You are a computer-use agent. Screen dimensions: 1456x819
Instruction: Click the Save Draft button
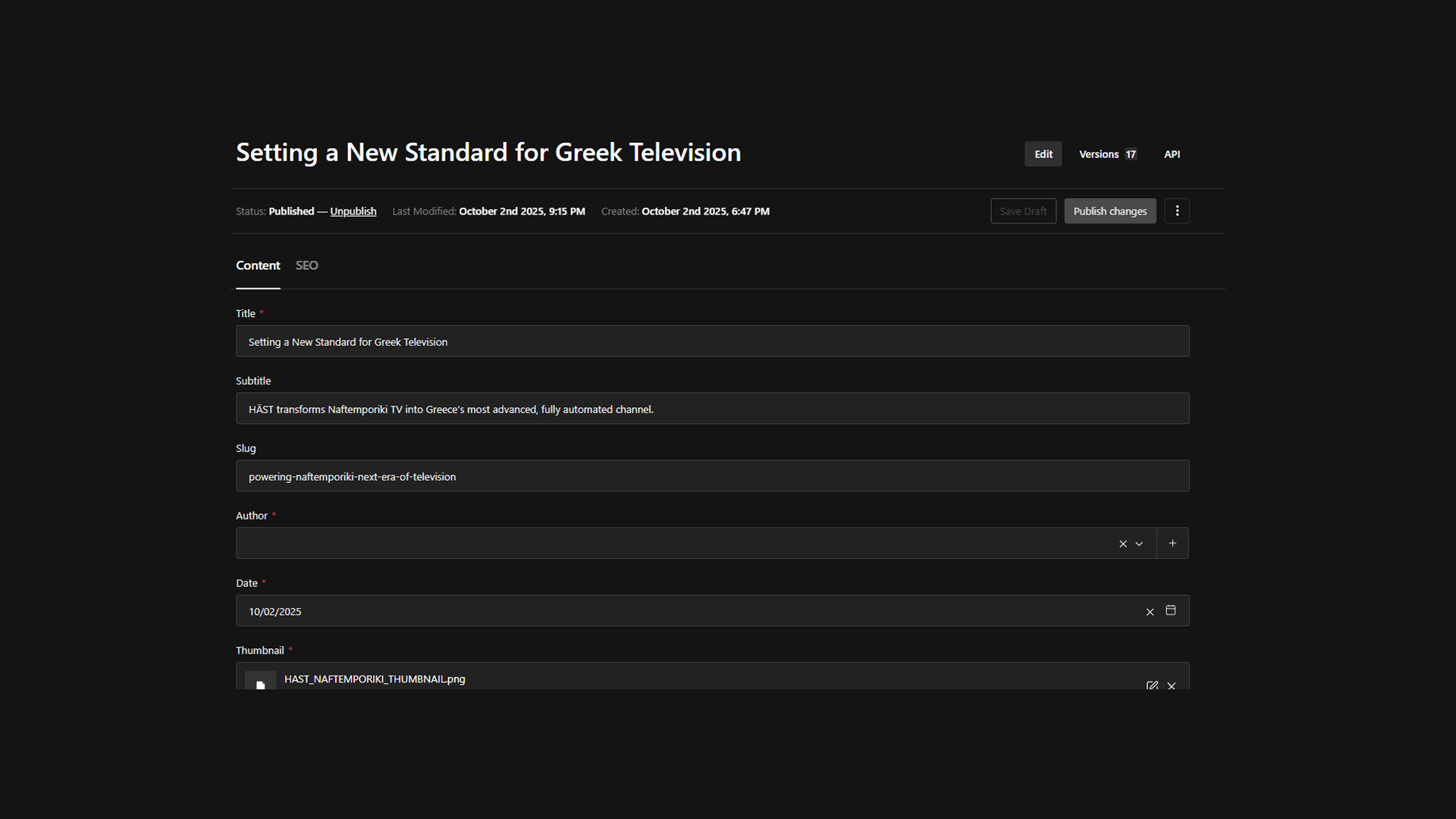[1023, 212]
